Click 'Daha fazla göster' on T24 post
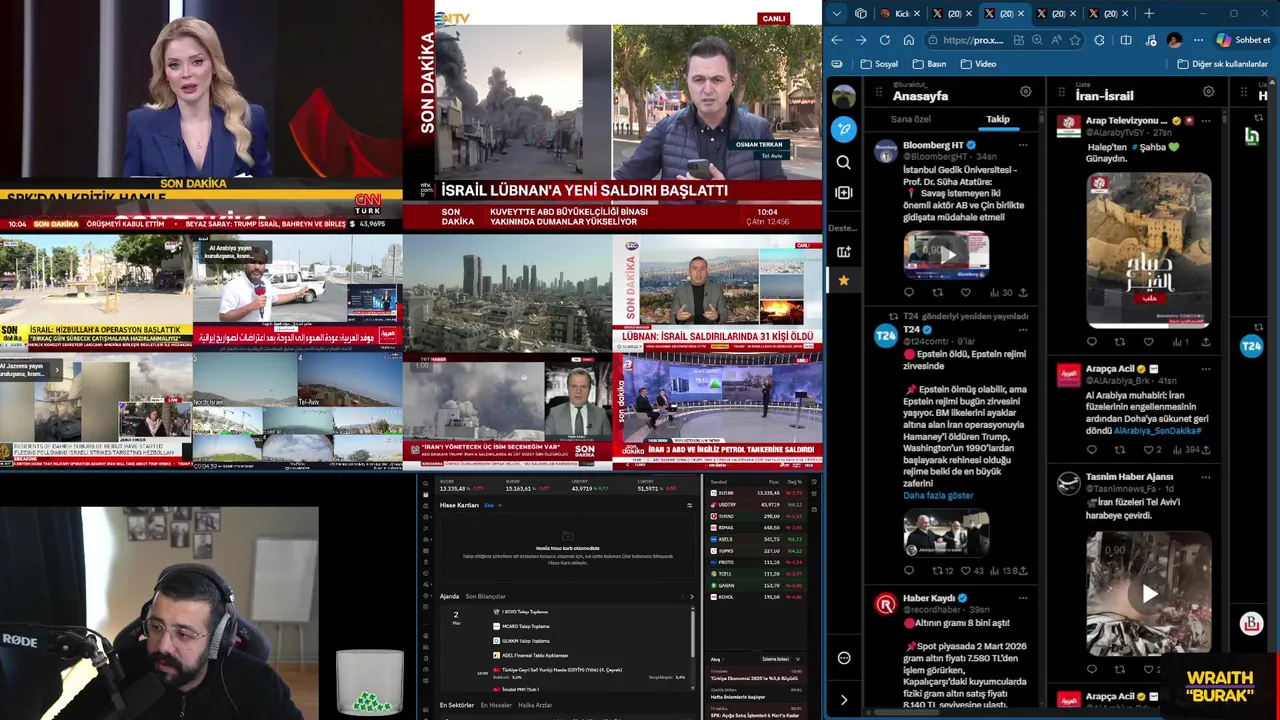Viewport: 1280px width, 720px height. (938, 496)
